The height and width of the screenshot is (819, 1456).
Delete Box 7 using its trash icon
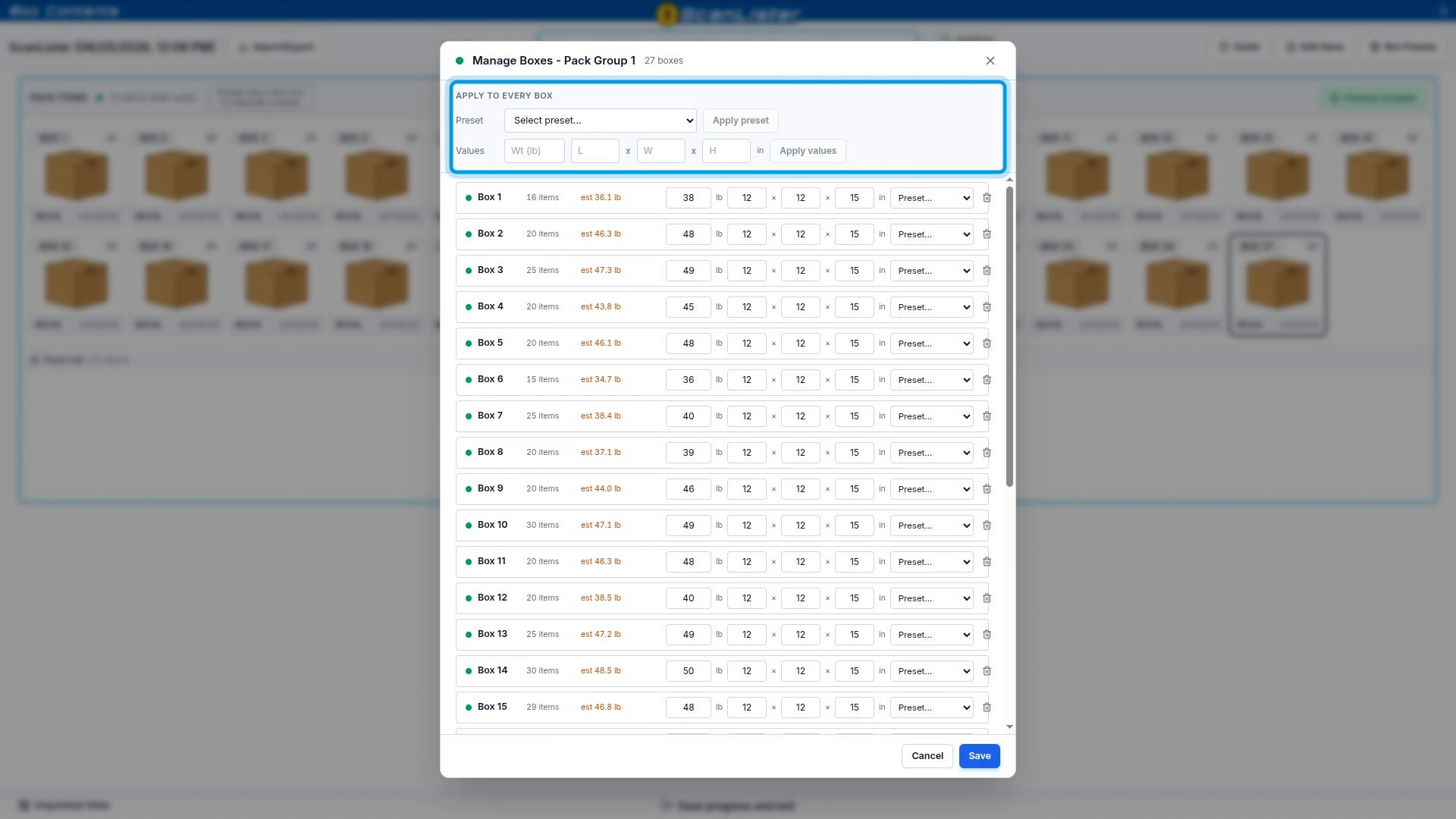point(987,416)
